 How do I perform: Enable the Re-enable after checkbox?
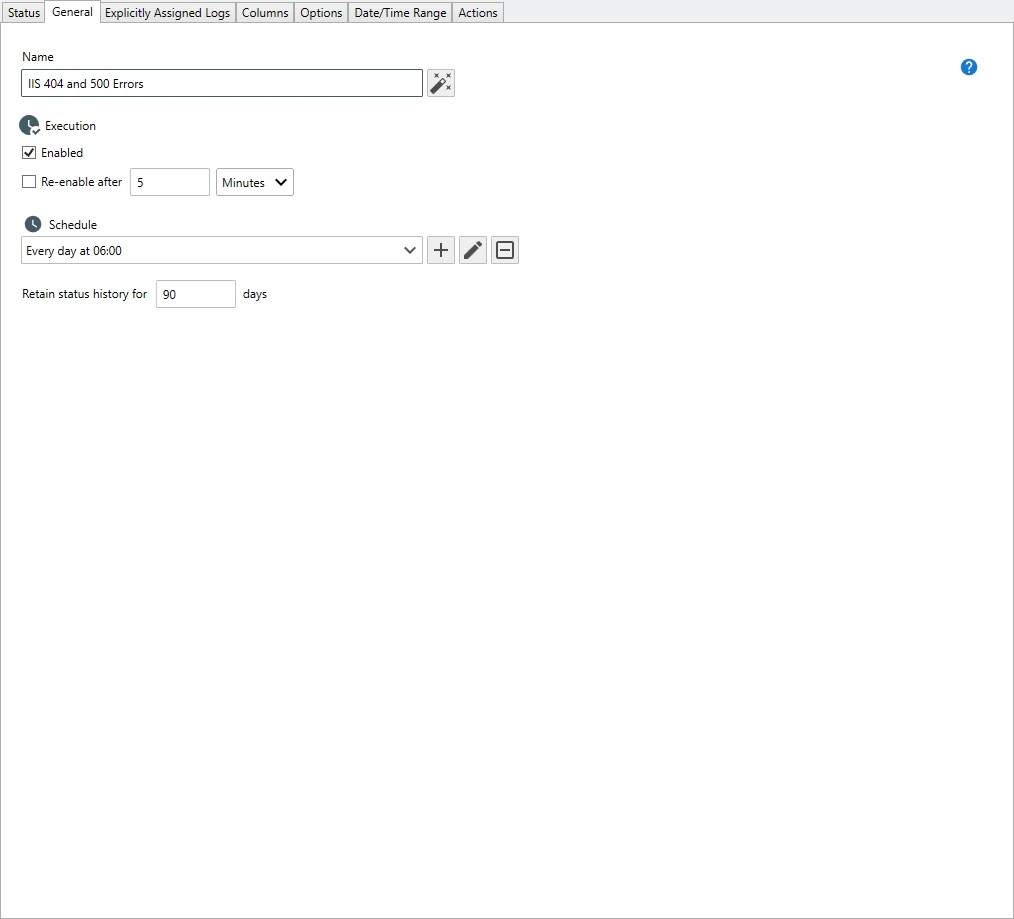point(29,182)
